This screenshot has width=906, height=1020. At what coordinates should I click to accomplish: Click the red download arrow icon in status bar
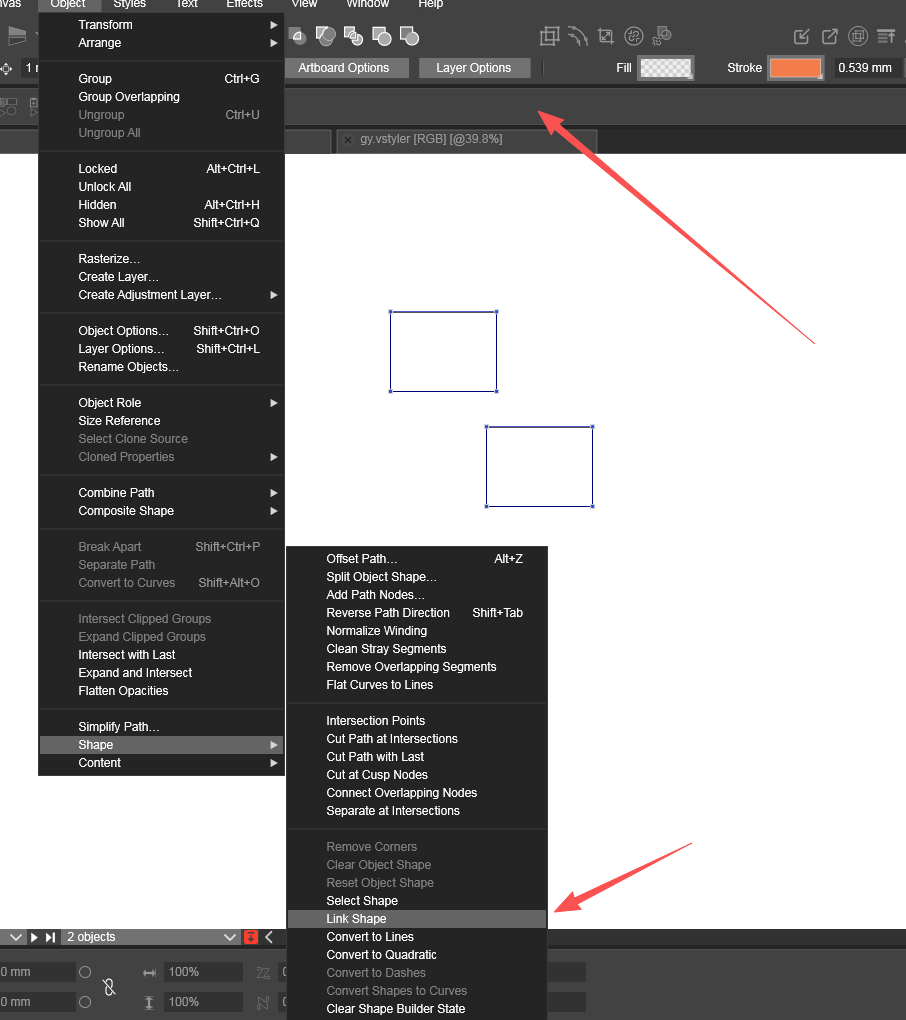(x=251, y=937)
